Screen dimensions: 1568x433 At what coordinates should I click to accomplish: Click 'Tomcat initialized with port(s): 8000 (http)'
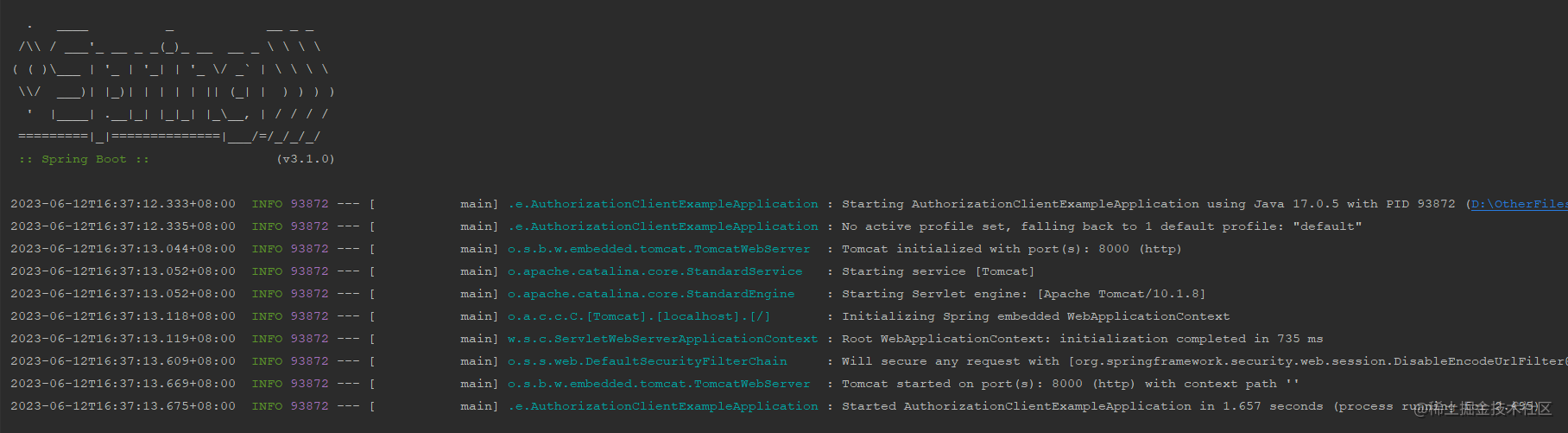[x=1011, y=249]
